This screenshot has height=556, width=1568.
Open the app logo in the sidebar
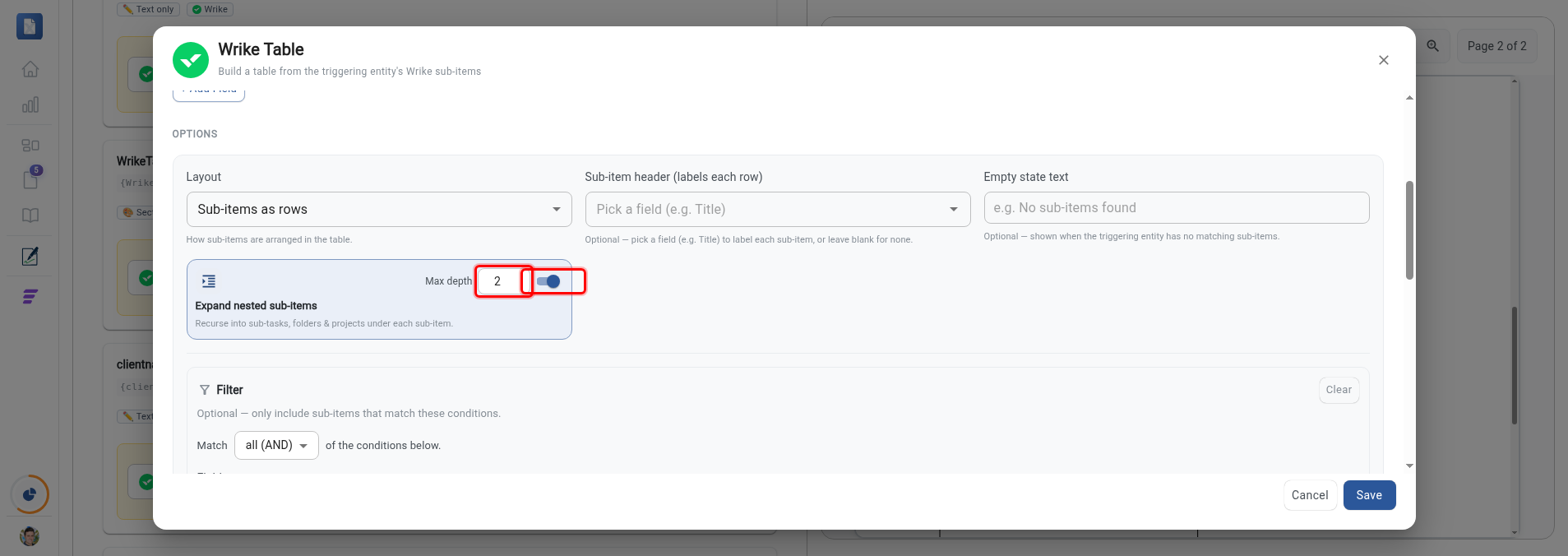point(30,26)
